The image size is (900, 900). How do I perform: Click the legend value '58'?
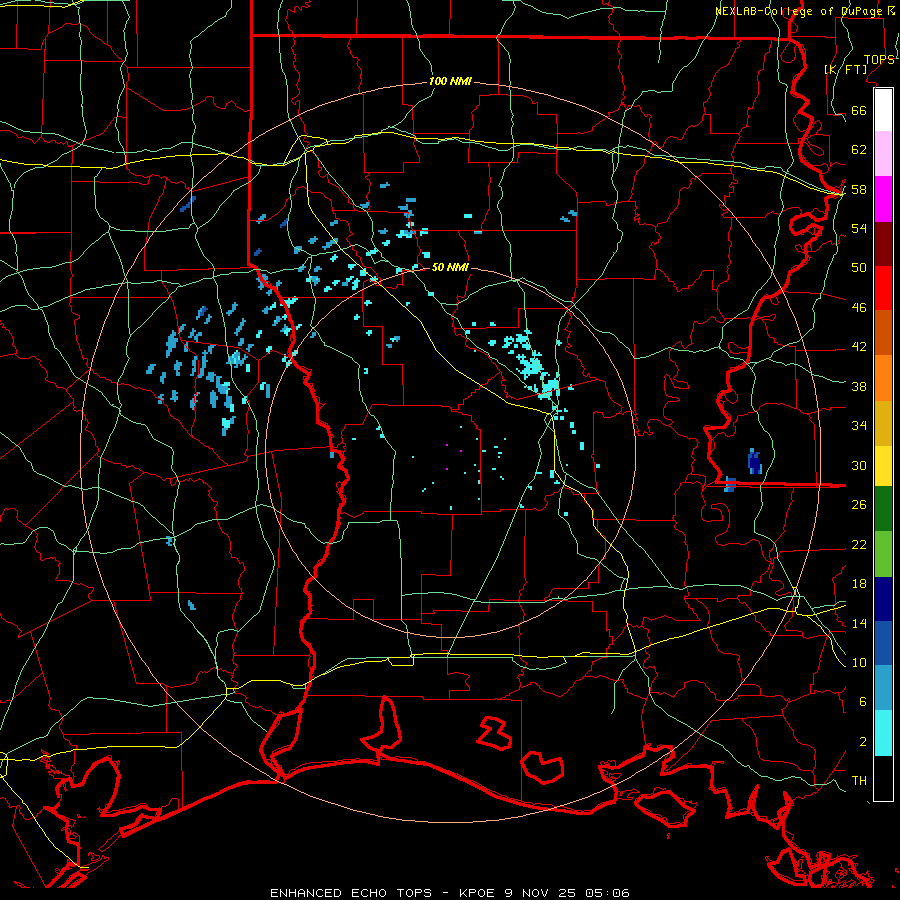pyautogui.click(x=859, y=189)
